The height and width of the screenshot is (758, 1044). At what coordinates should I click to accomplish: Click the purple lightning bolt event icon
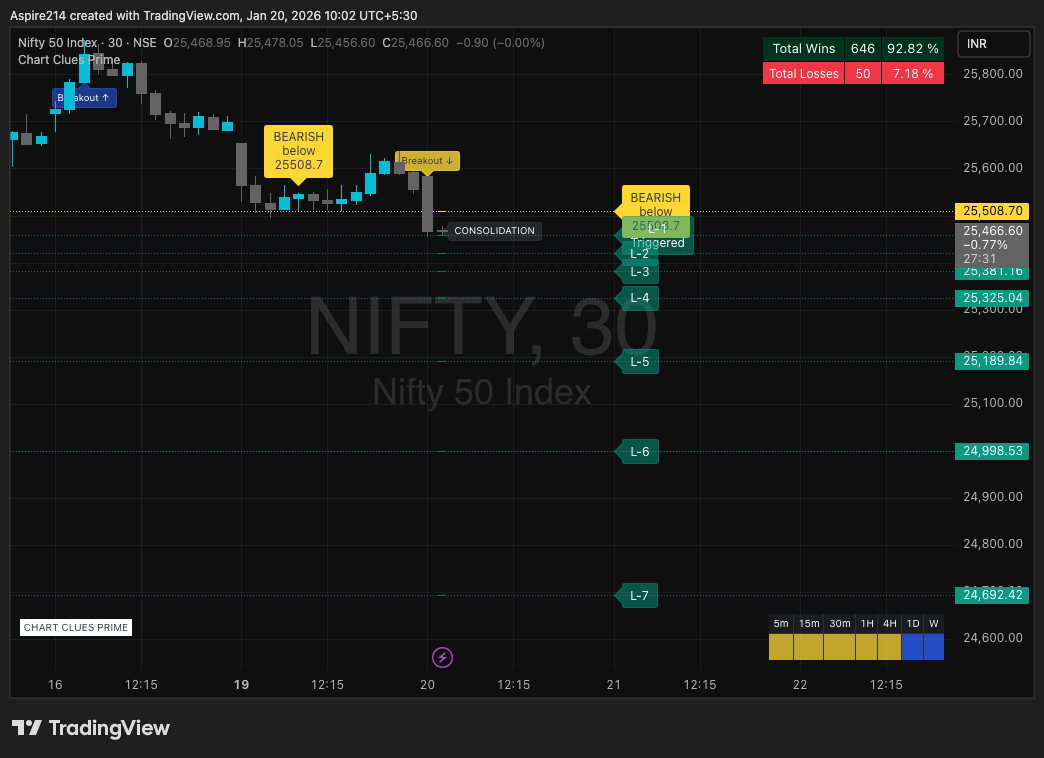click(x=442, y=657)
